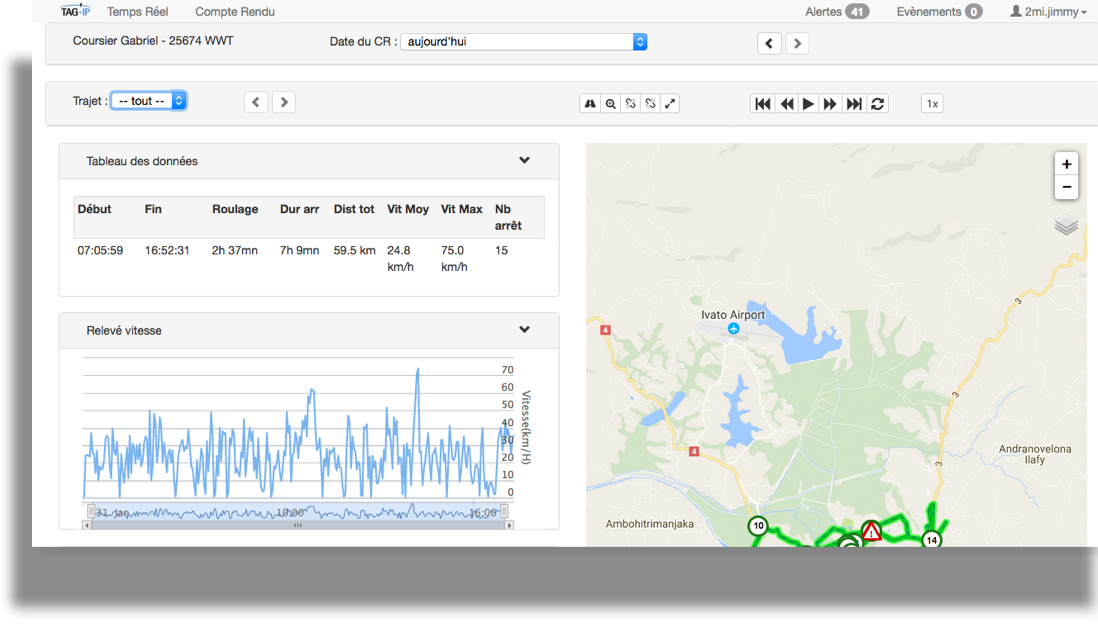
Task: Click the broken-link icon beside the fullscreen arrows
Action: coord(651,104)
